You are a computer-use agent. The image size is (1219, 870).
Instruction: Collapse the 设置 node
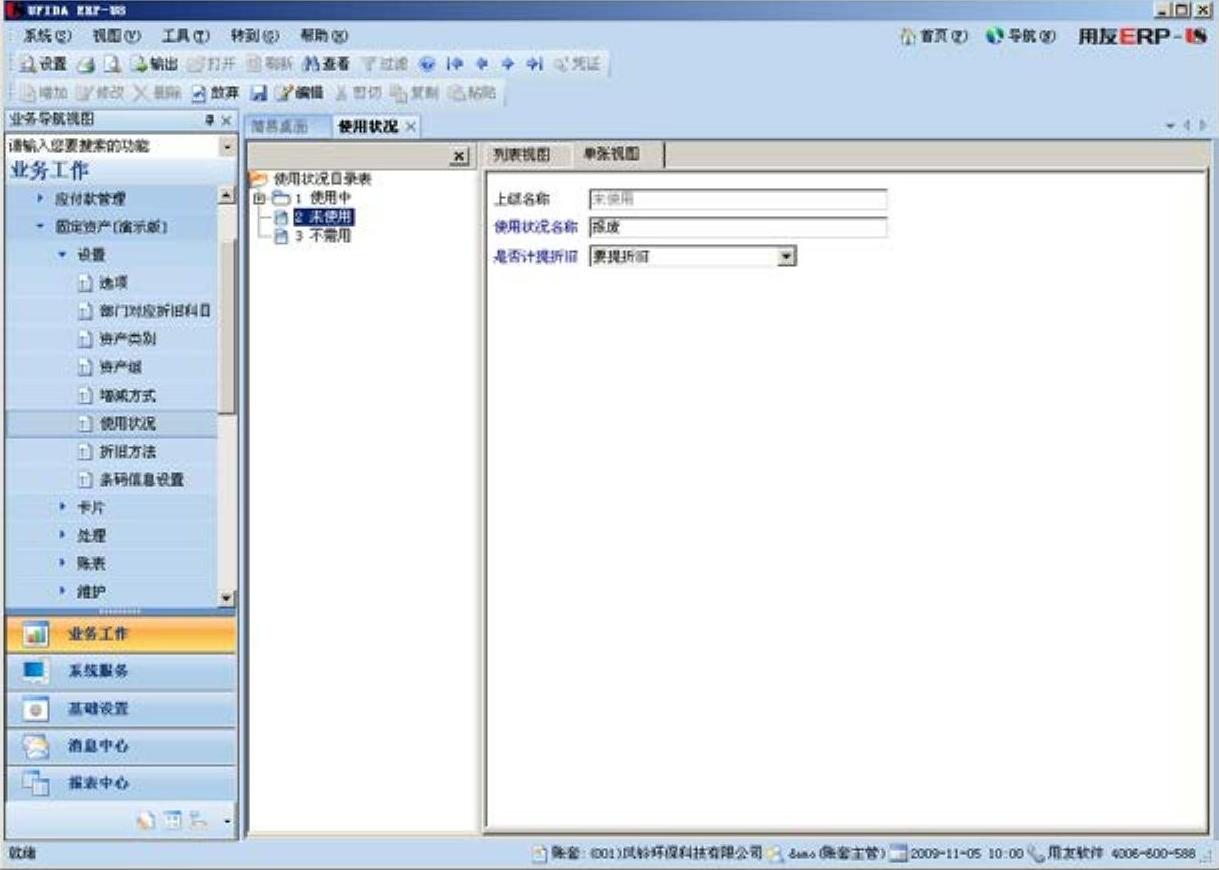pos(61,255)
